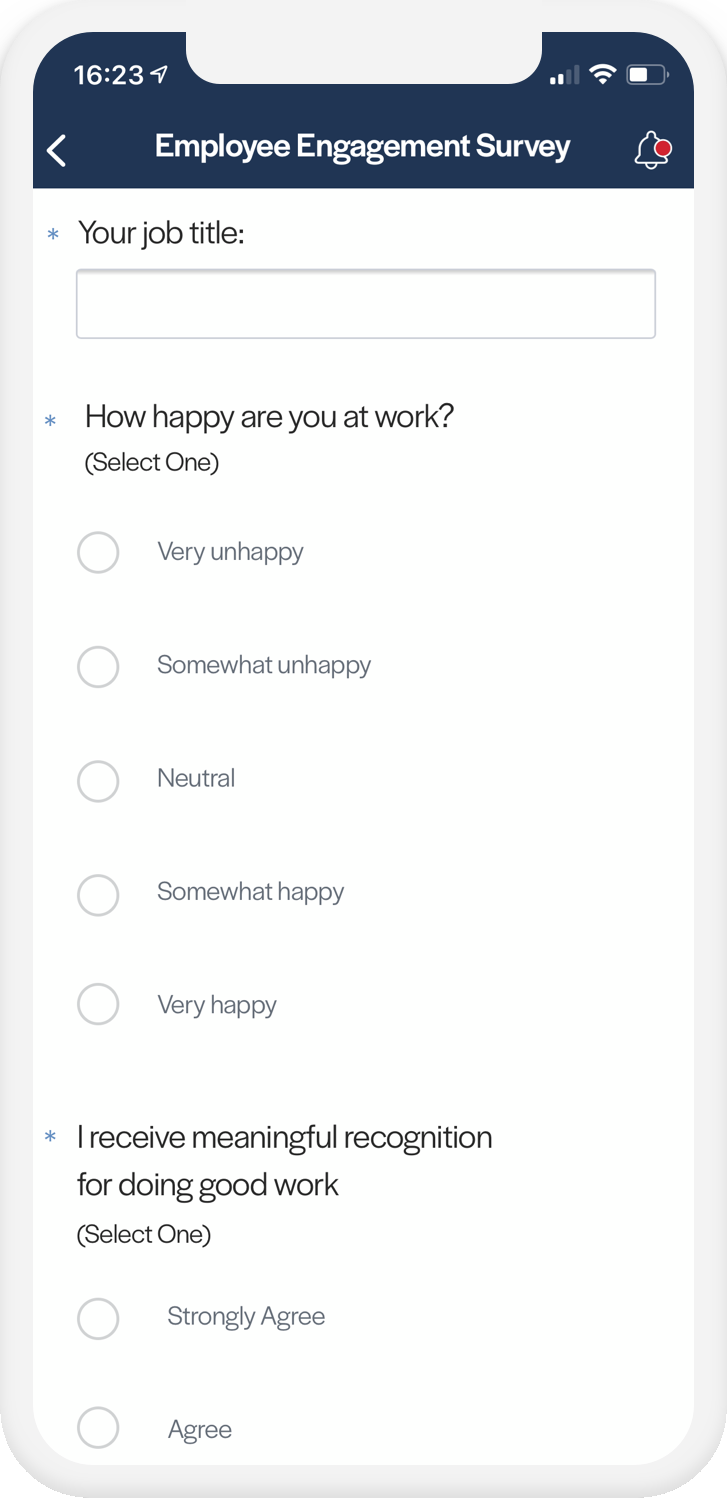Click the 'Your job title:' label
This screenshot has height=1498, width=727.
161,234
